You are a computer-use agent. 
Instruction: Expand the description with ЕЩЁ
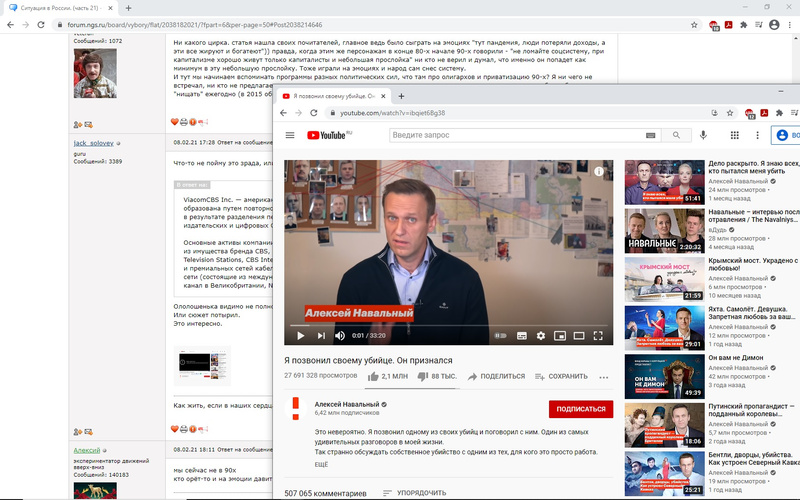(x=320, y=465)
